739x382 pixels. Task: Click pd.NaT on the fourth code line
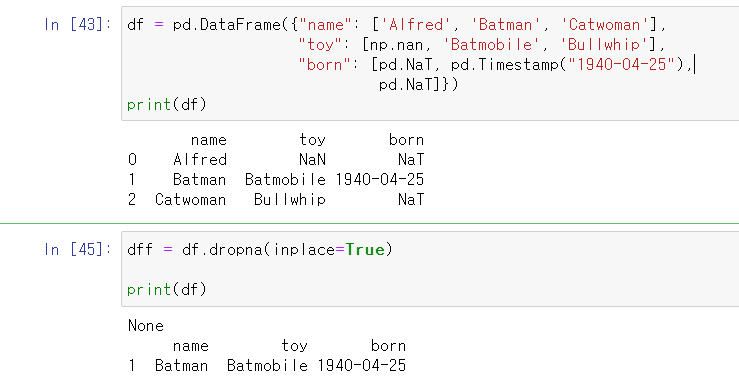click(x=405, y=84)
